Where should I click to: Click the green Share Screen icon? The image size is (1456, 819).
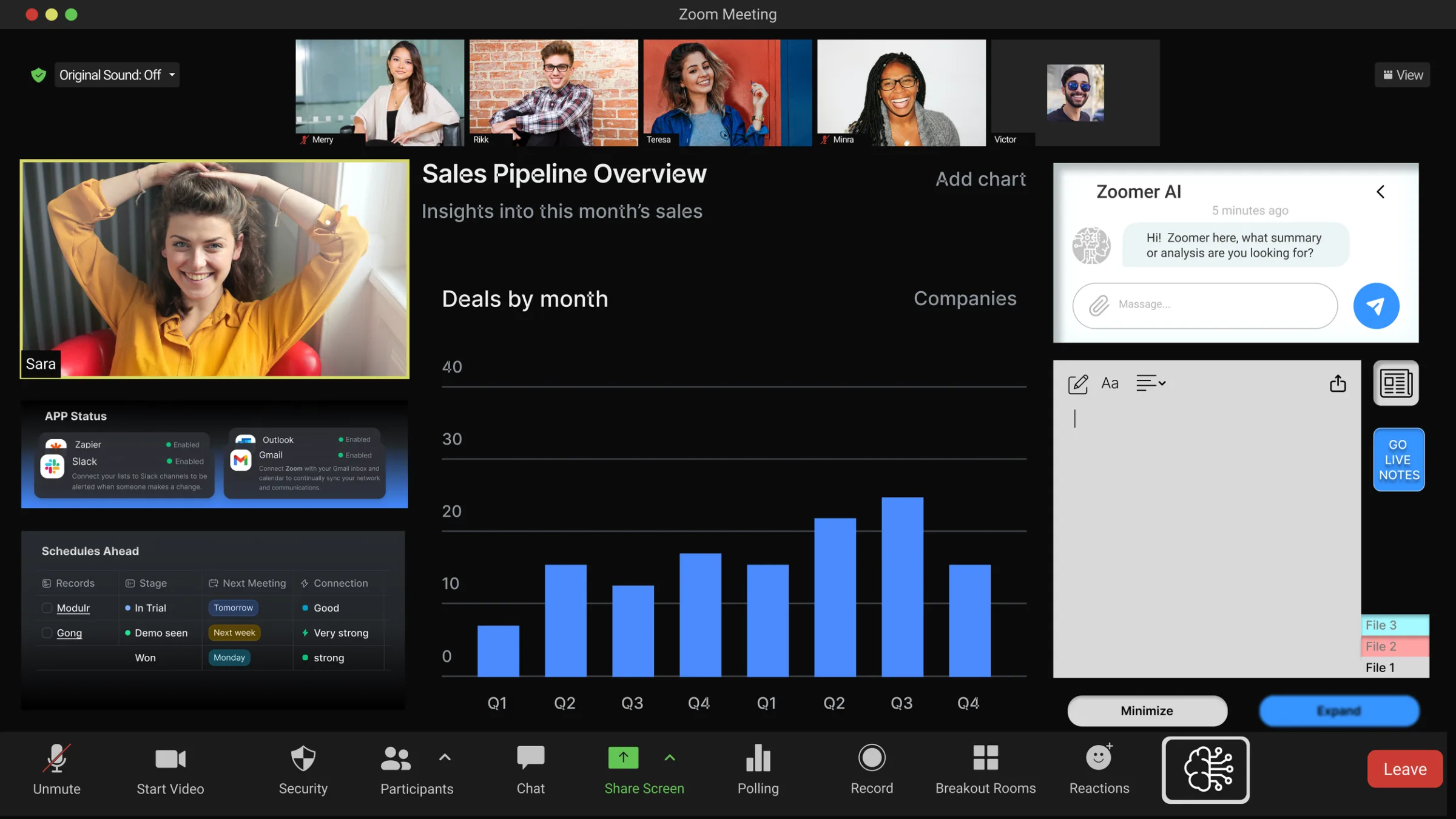point(623,757)
